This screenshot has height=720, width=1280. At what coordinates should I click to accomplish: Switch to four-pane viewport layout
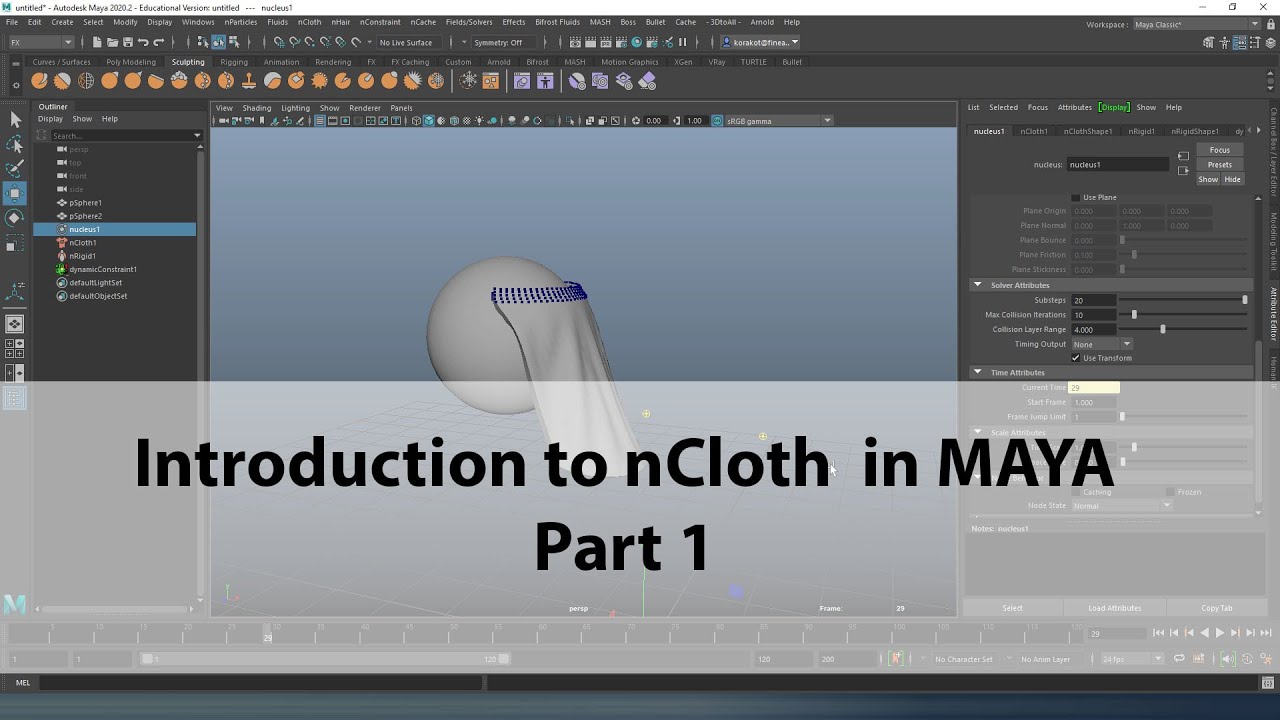[15, 349]
